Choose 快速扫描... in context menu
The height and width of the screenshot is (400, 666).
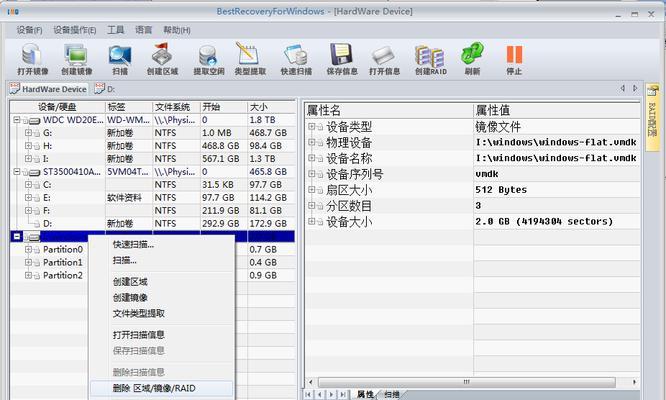[x=133, y=245]
